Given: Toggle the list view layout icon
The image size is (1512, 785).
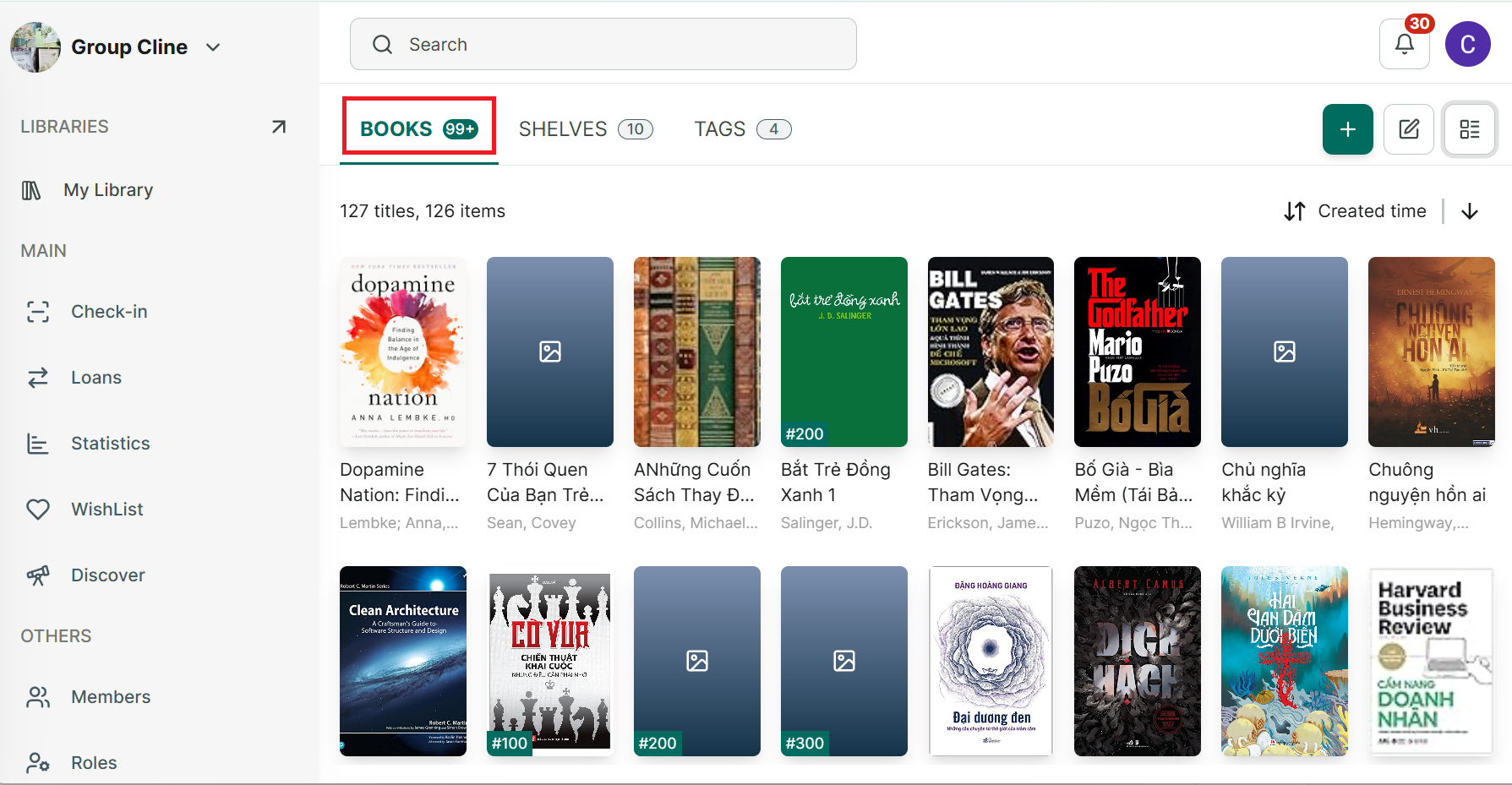Looking at the screenshot, I should click(1469, 129).
